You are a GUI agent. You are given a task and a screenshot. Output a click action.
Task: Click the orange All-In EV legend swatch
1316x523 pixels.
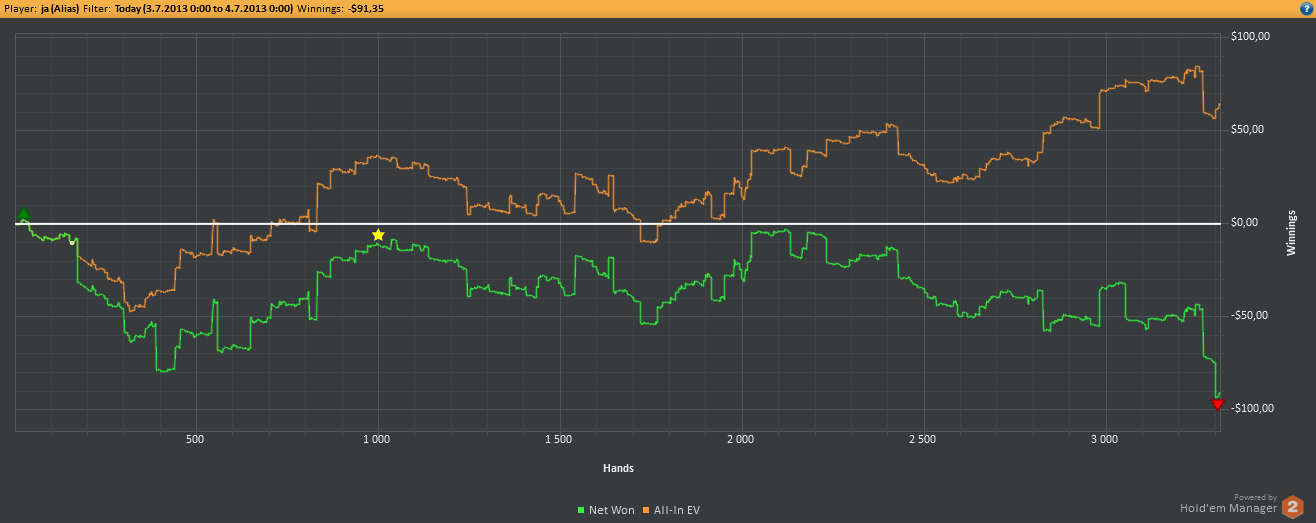647,510
